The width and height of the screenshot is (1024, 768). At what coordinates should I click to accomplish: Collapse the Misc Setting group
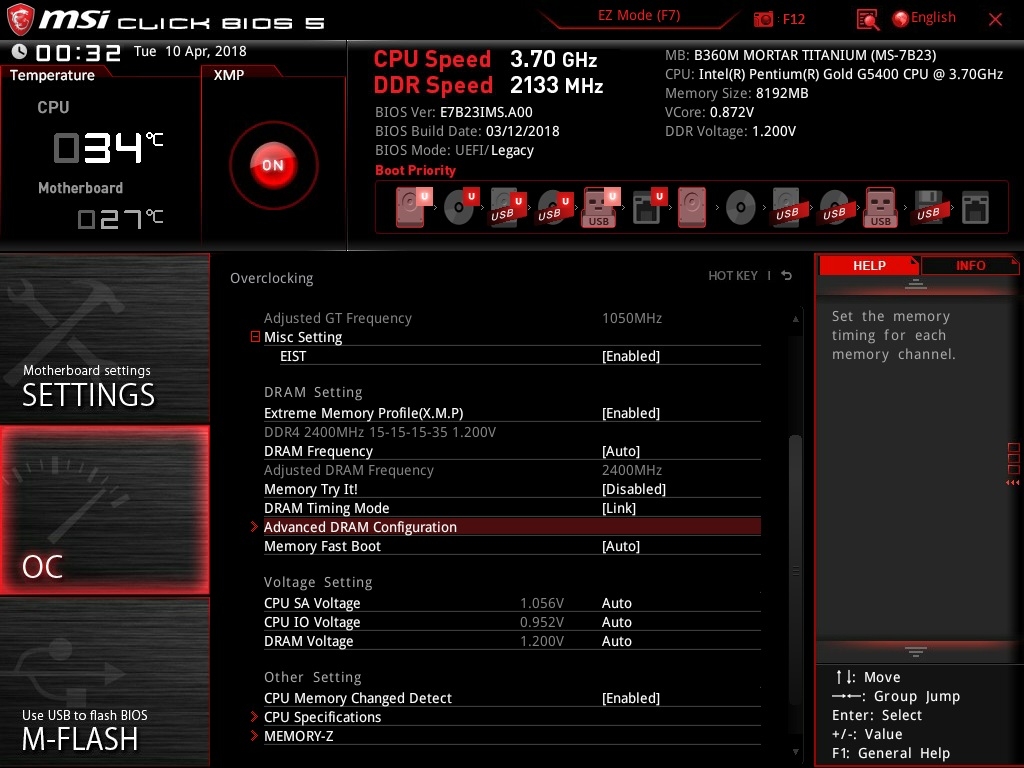point(255,336)
